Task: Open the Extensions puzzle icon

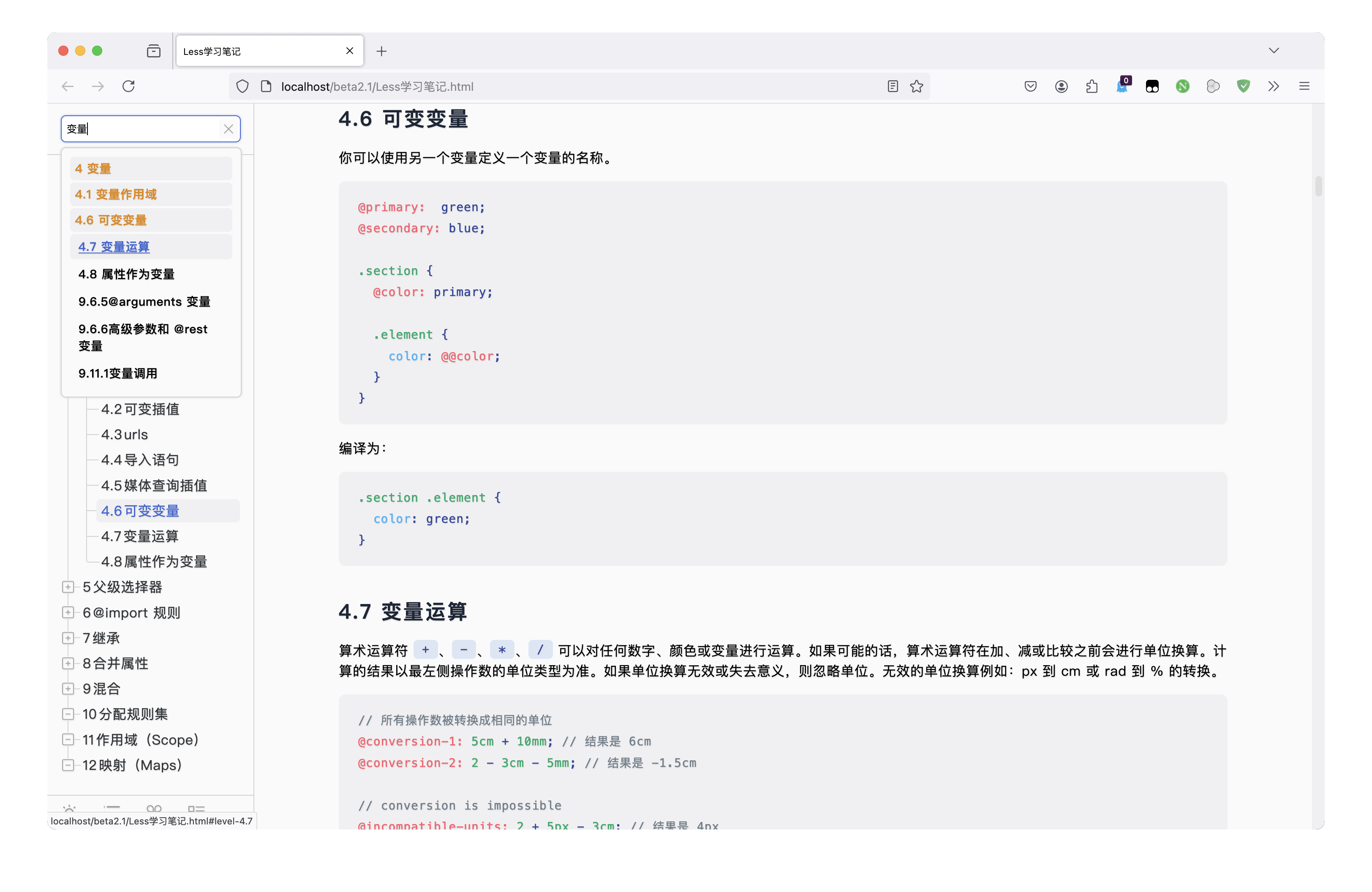Action: pos(1092,87)
